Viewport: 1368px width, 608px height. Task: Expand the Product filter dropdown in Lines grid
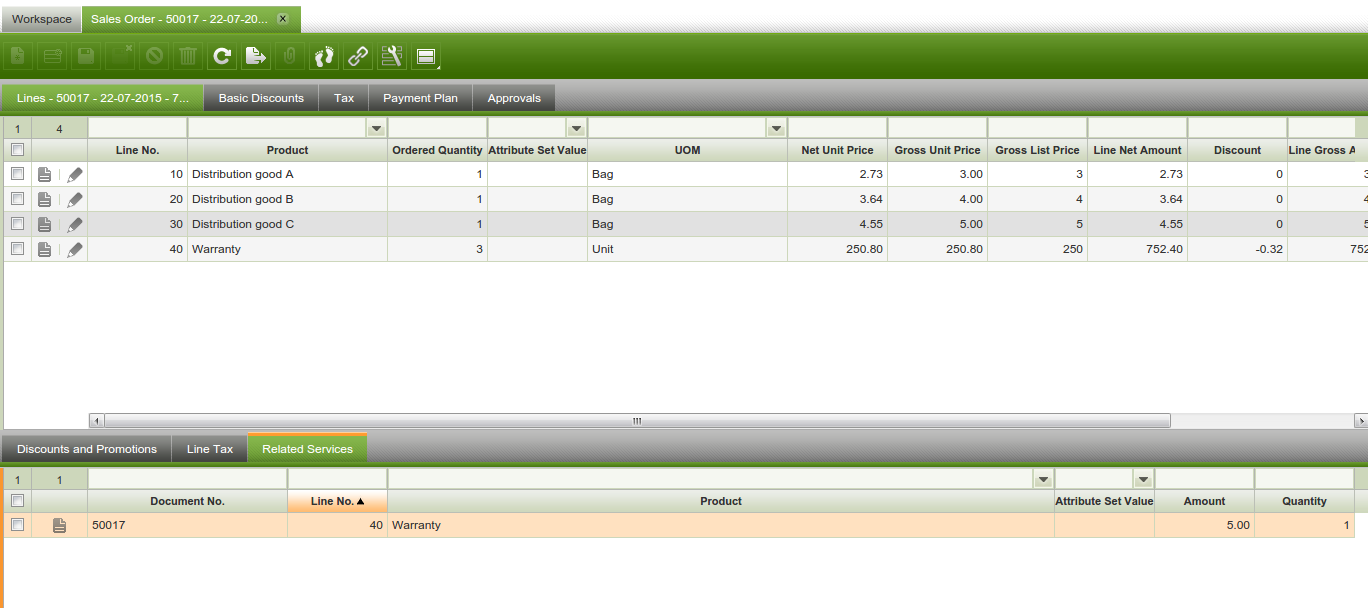(x=376, y=129)
